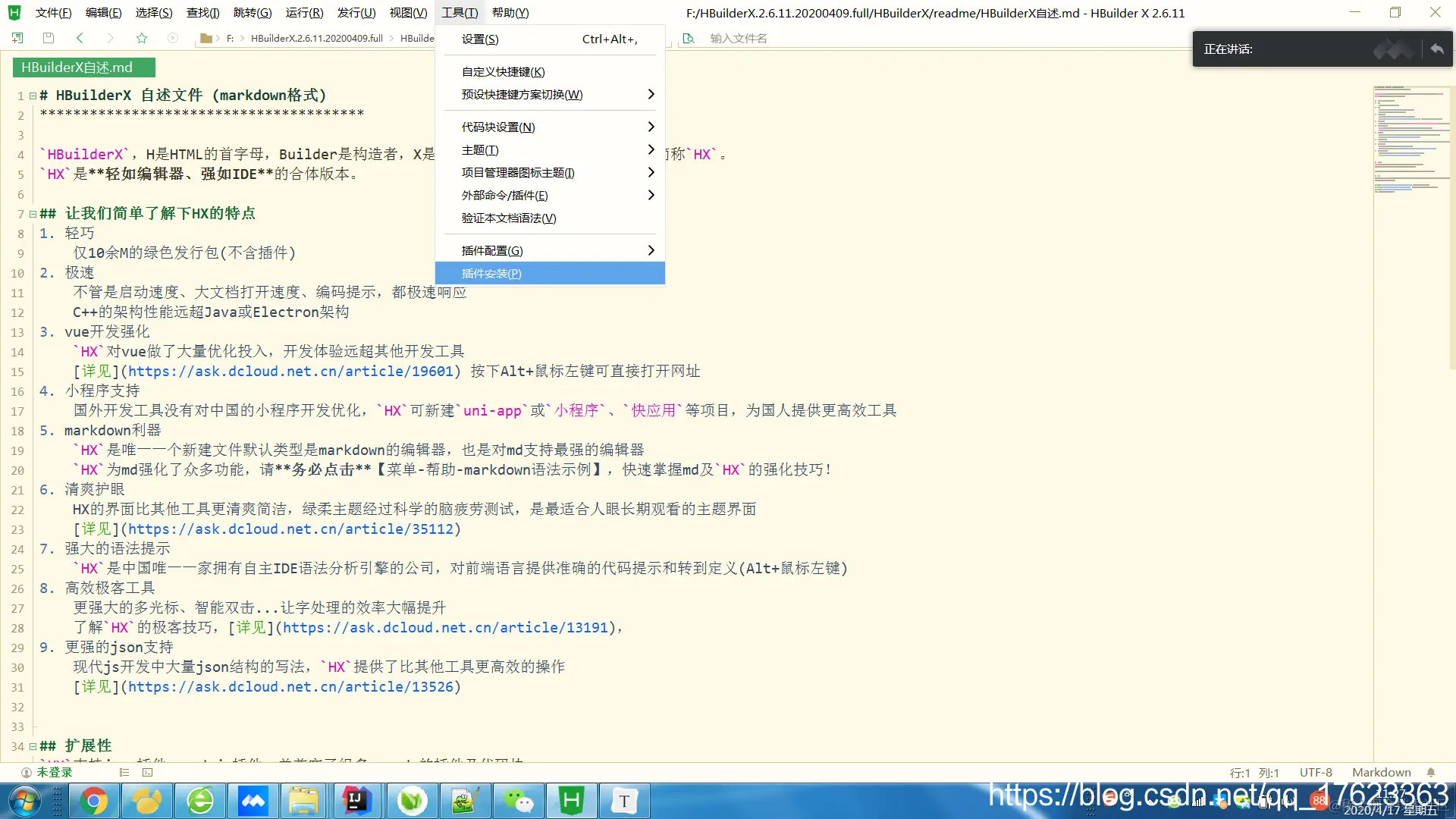Open find in files via magnifier icon

pos(689,38)
